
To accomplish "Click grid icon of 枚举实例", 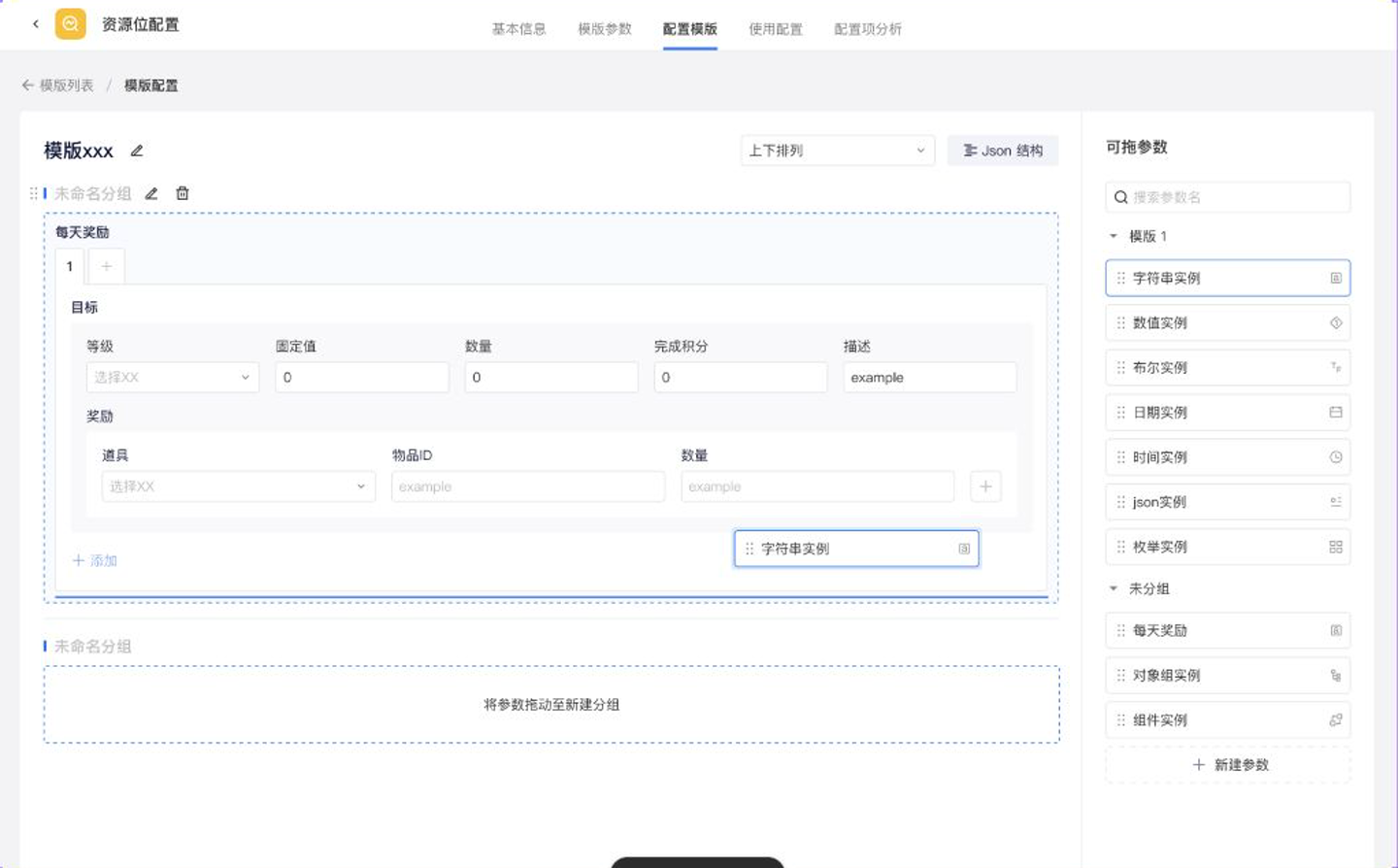I will coord(1336,547).
